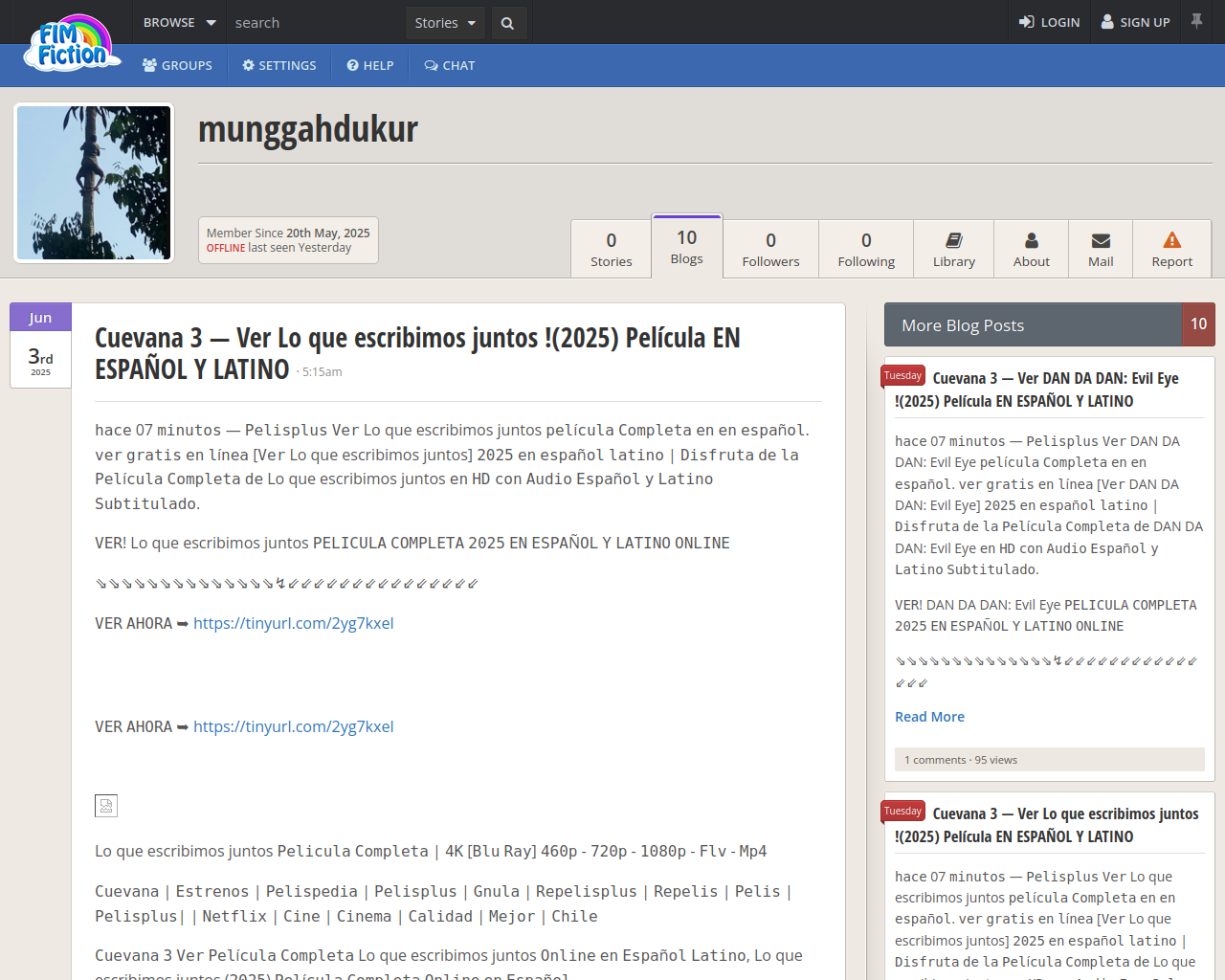Viewport: 1225px width, 980px height.
Task: Click the Member Since 20th May, 2025 text
Action: tap(288, 233)
